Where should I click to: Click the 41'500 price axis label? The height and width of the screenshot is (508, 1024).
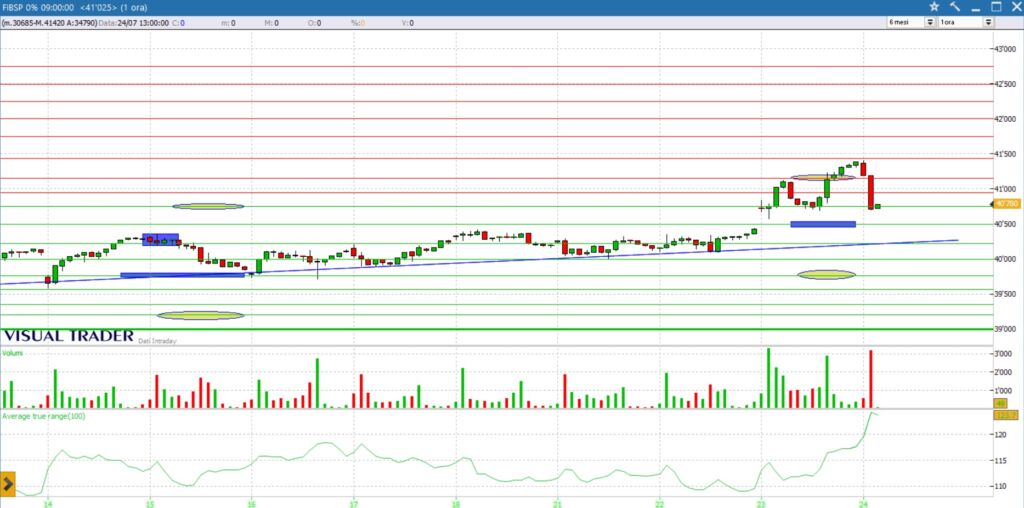(1006, 153)
